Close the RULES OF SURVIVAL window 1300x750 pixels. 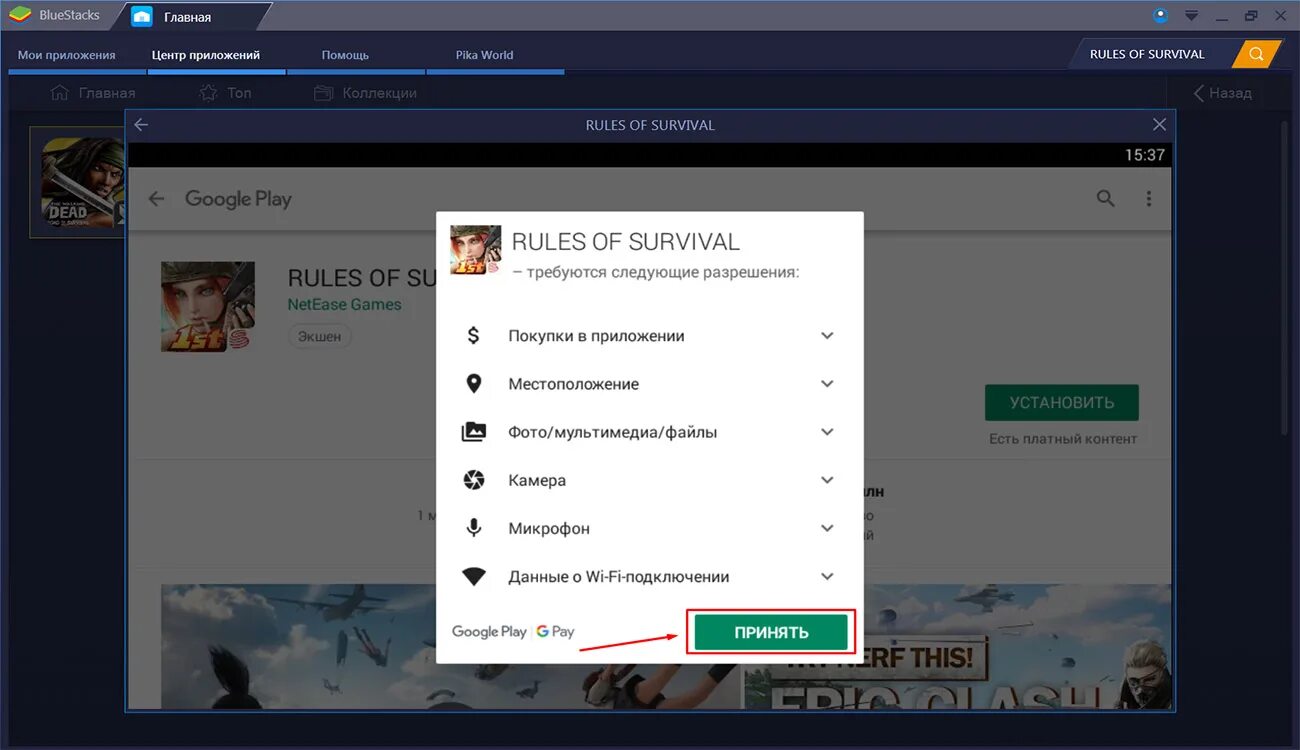pyautogui.click(x=1159, y=125)
